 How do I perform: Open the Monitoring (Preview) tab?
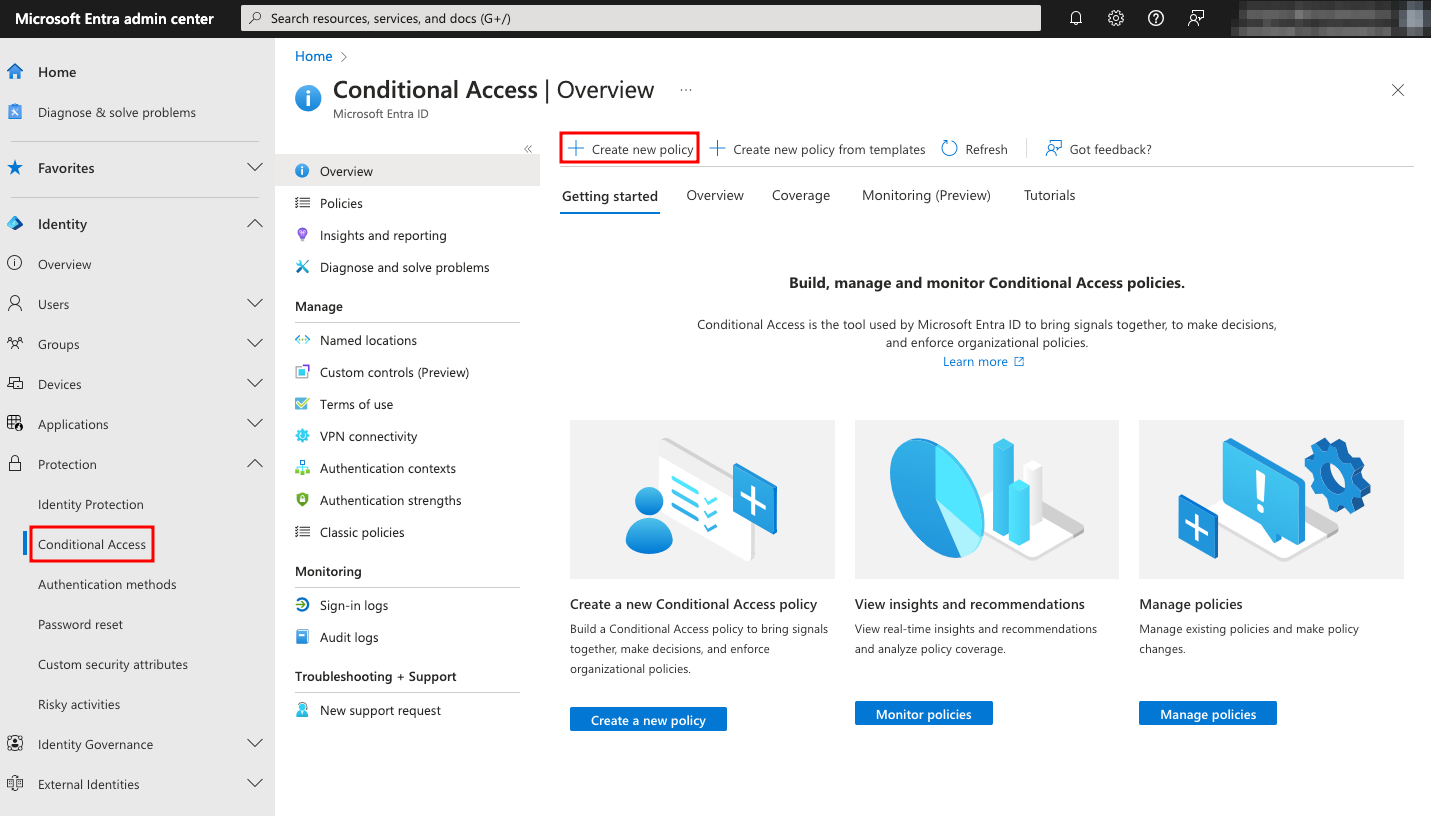(x=926, y=195)
